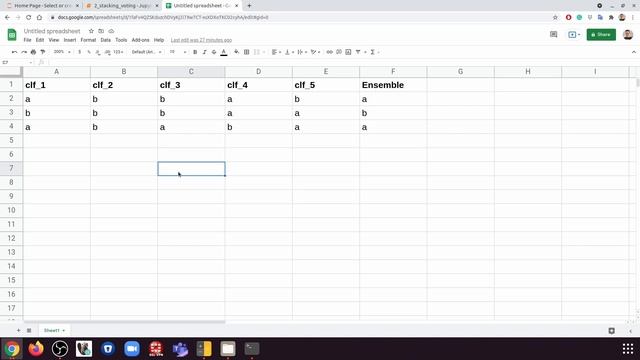Star the Untitled spreadsheet
This screenshot has width=640, height=360.
click(x=91, y=31)
